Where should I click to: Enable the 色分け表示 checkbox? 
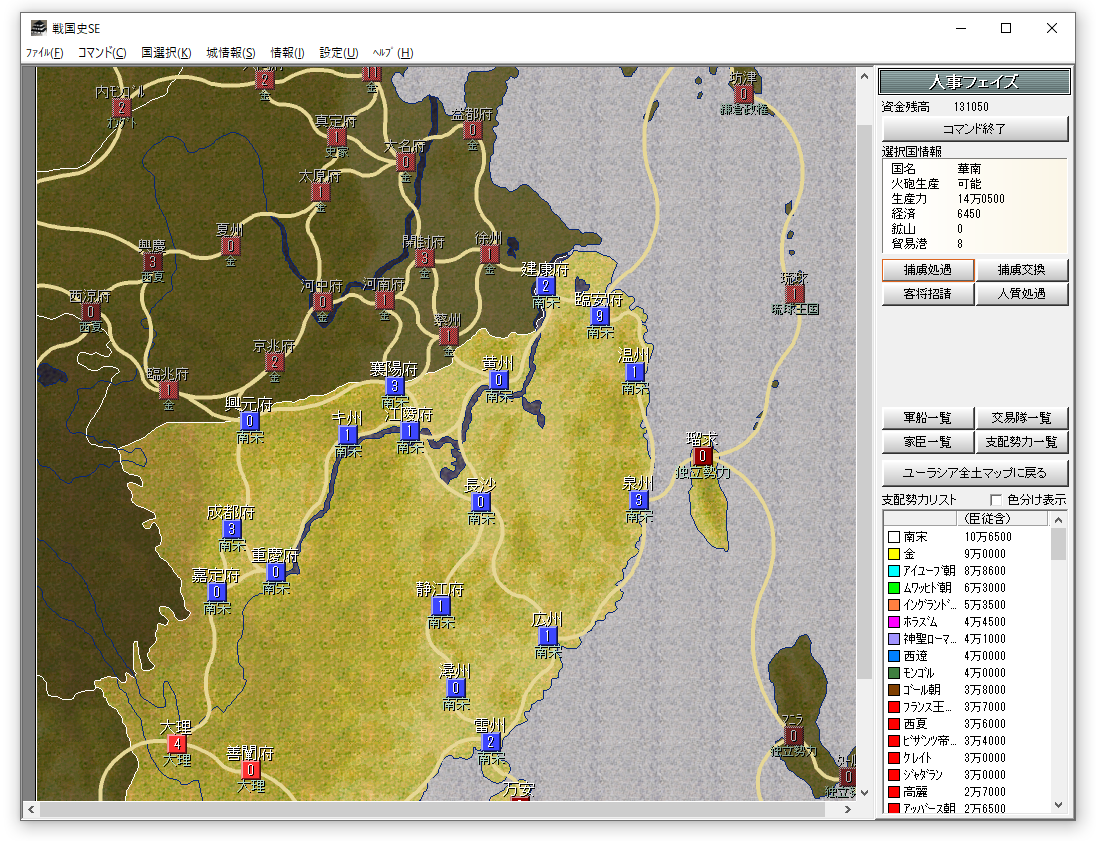click(996, 500)
